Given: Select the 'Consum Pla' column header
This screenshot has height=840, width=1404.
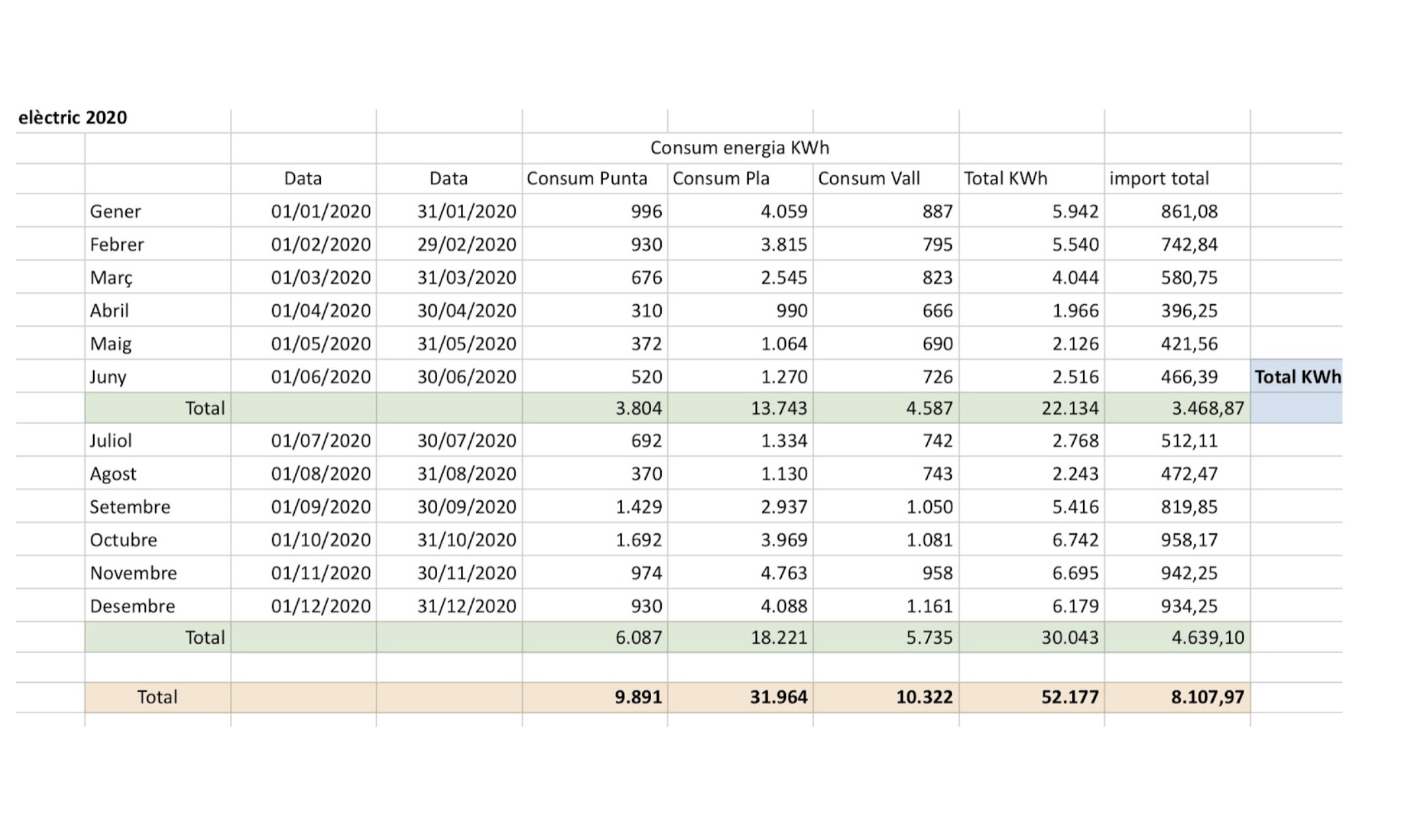Looking at the screenshot, I should [x=720, y=179].
